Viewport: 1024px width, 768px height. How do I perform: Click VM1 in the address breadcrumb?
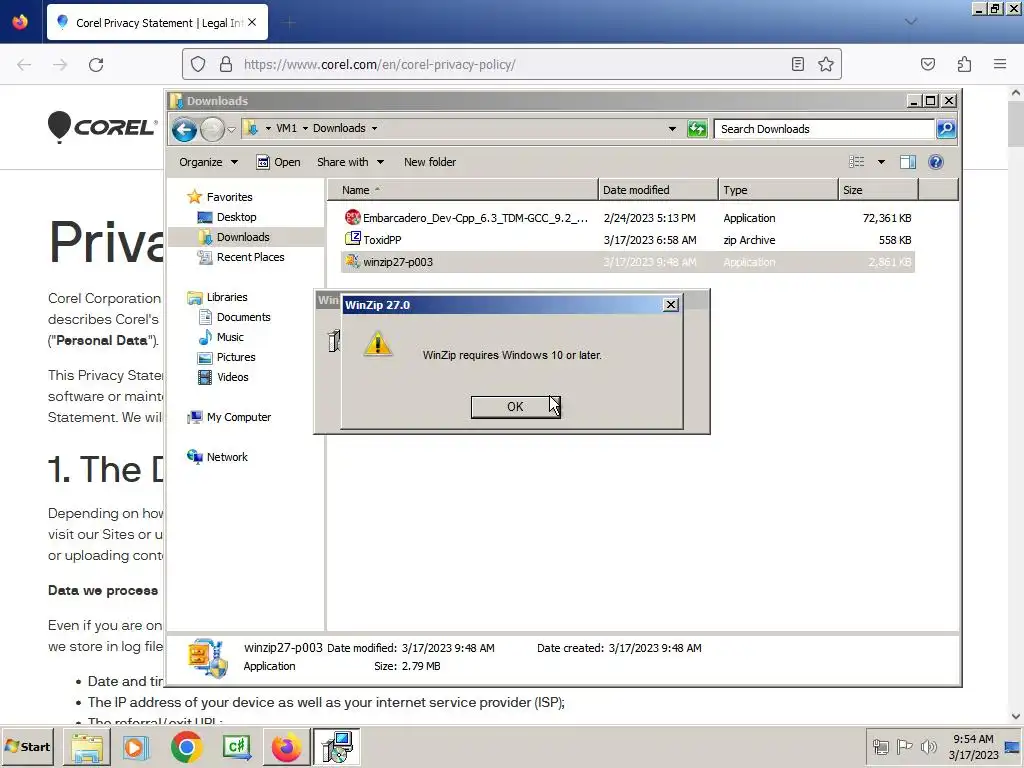286,129
